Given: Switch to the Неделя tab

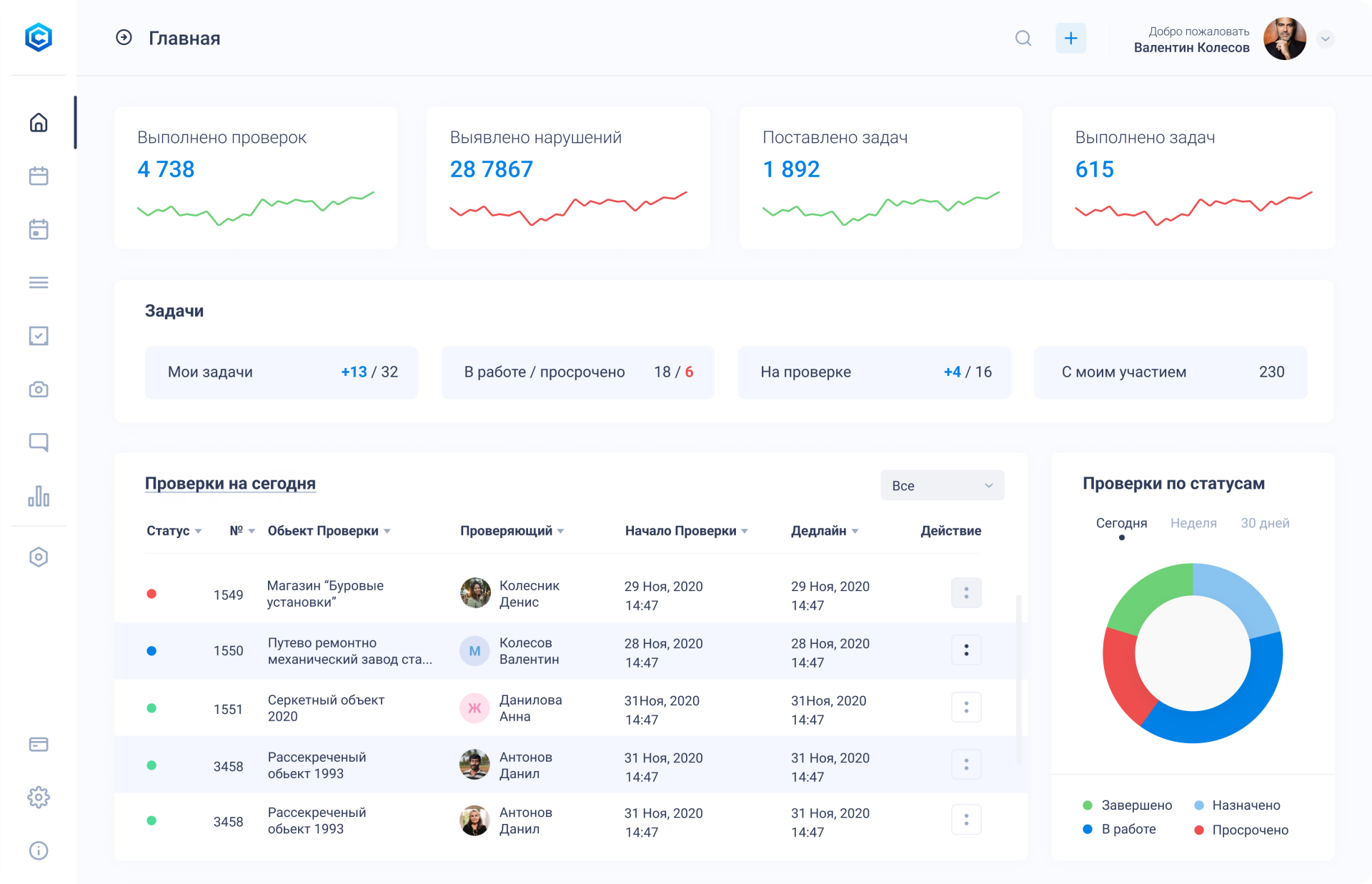Looking at the screenshot, I should point(1193,523).
